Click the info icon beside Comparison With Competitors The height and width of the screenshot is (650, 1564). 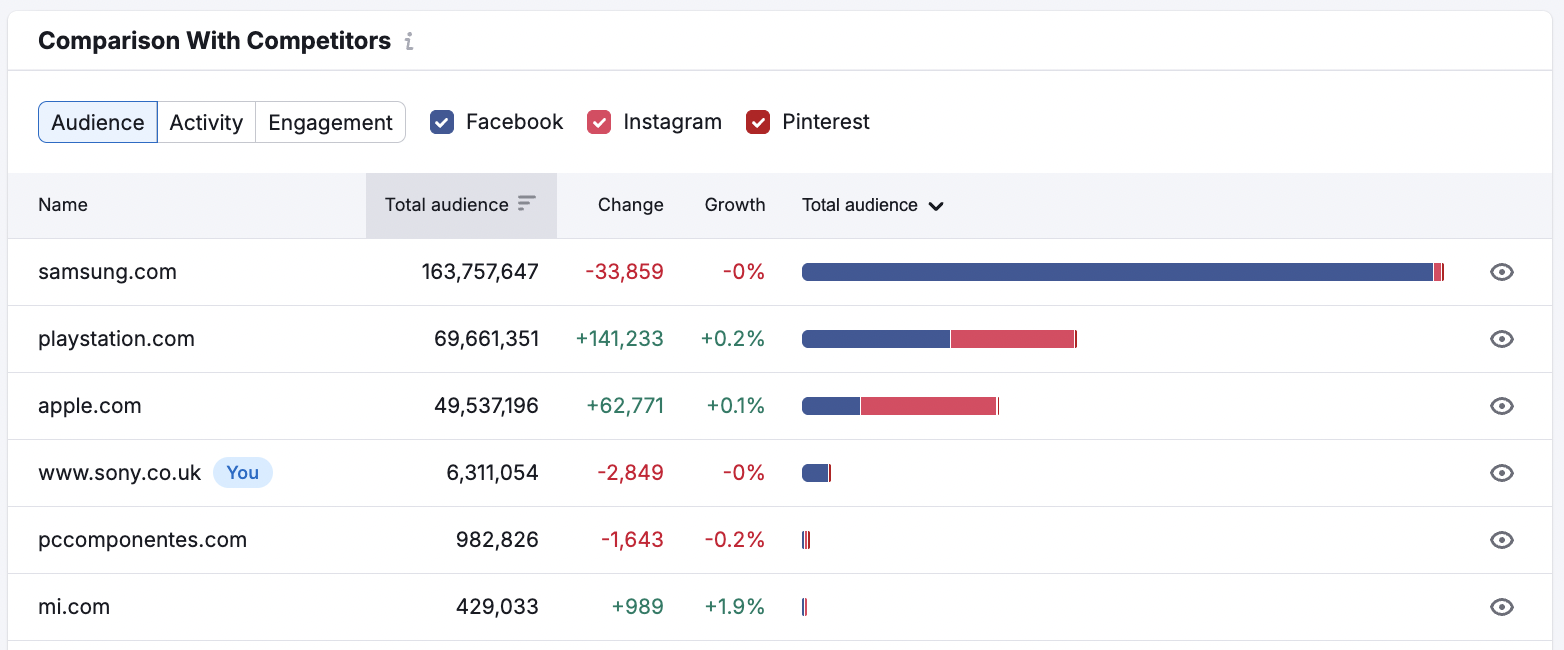click(409, 41)
